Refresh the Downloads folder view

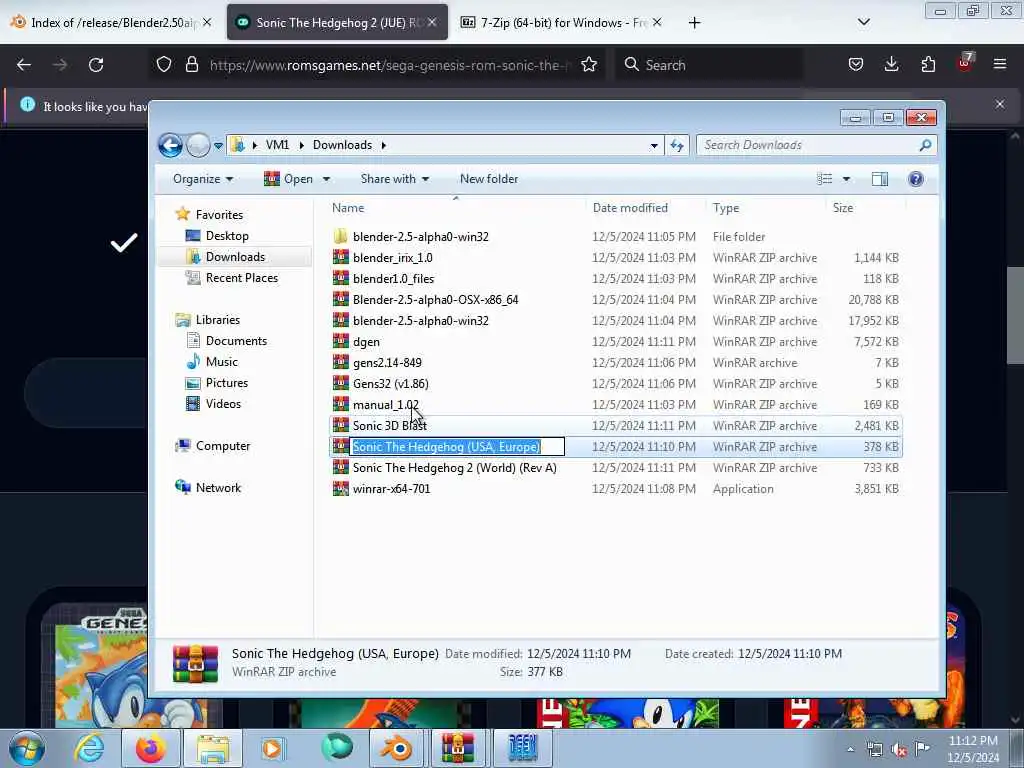(677, 145)
